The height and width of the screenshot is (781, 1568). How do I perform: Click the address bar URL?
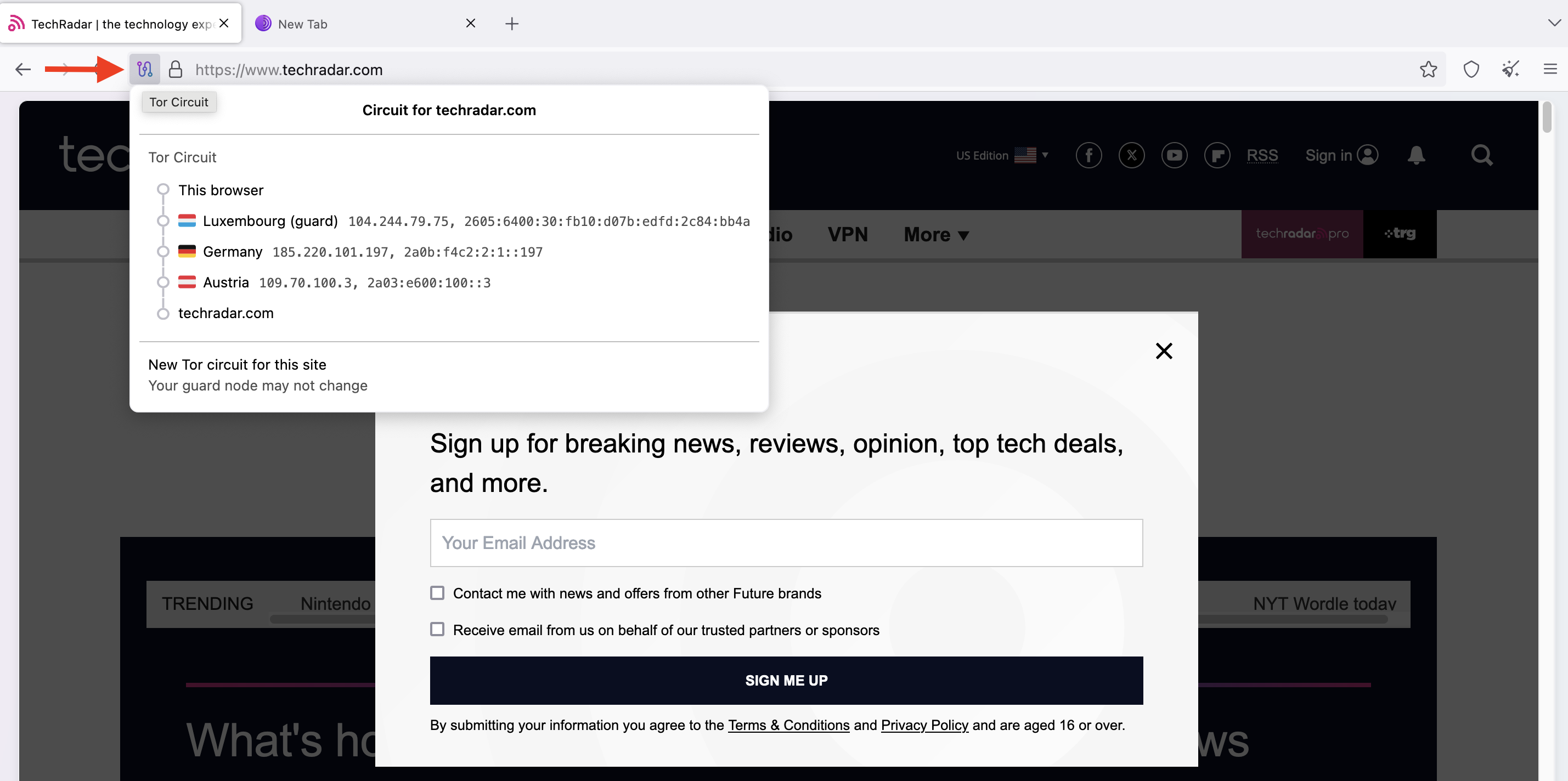coord(289,70)
